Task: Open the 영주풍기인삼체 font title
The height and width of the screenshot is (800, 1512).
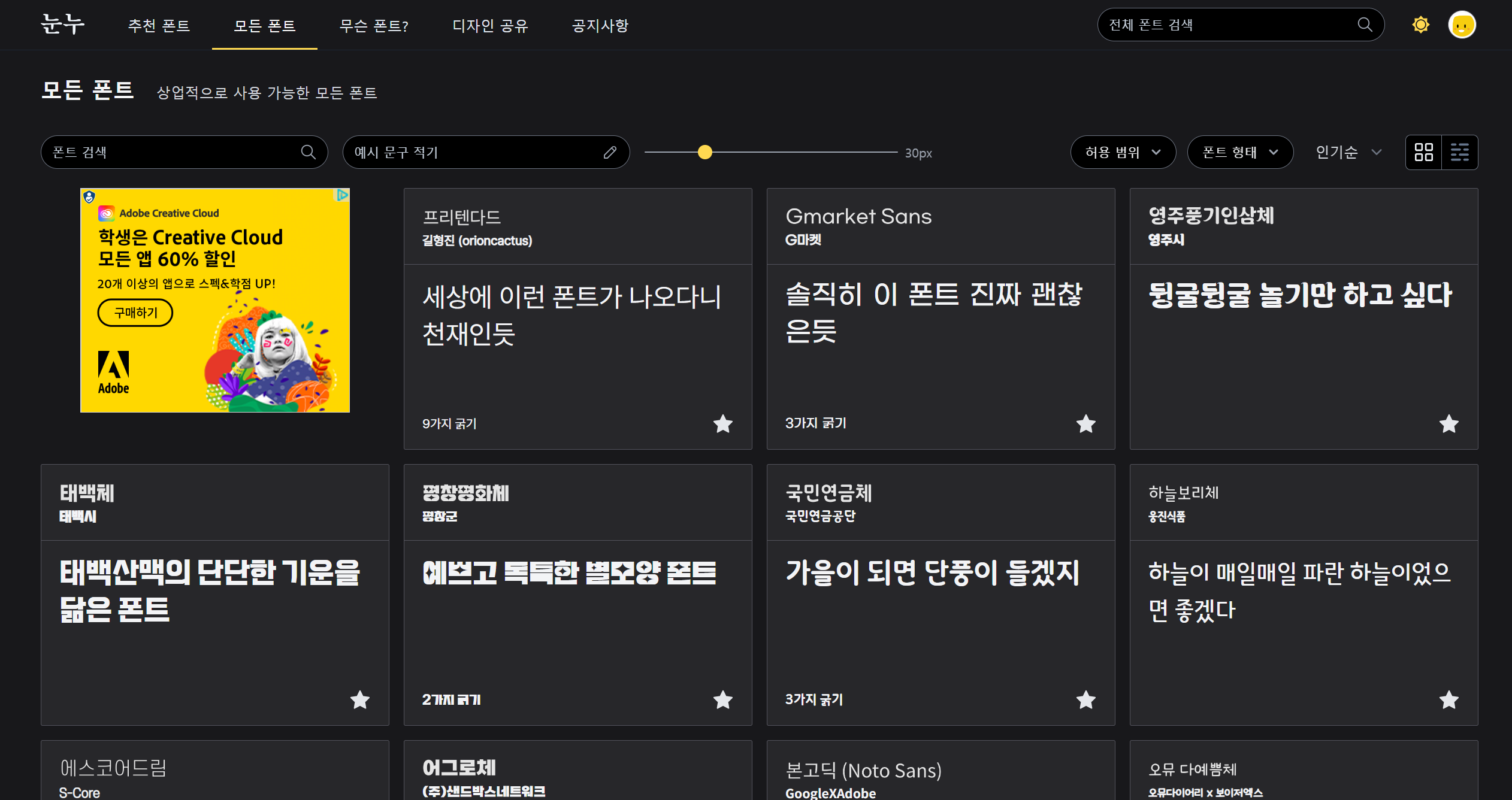Action: pos(1211,216)
